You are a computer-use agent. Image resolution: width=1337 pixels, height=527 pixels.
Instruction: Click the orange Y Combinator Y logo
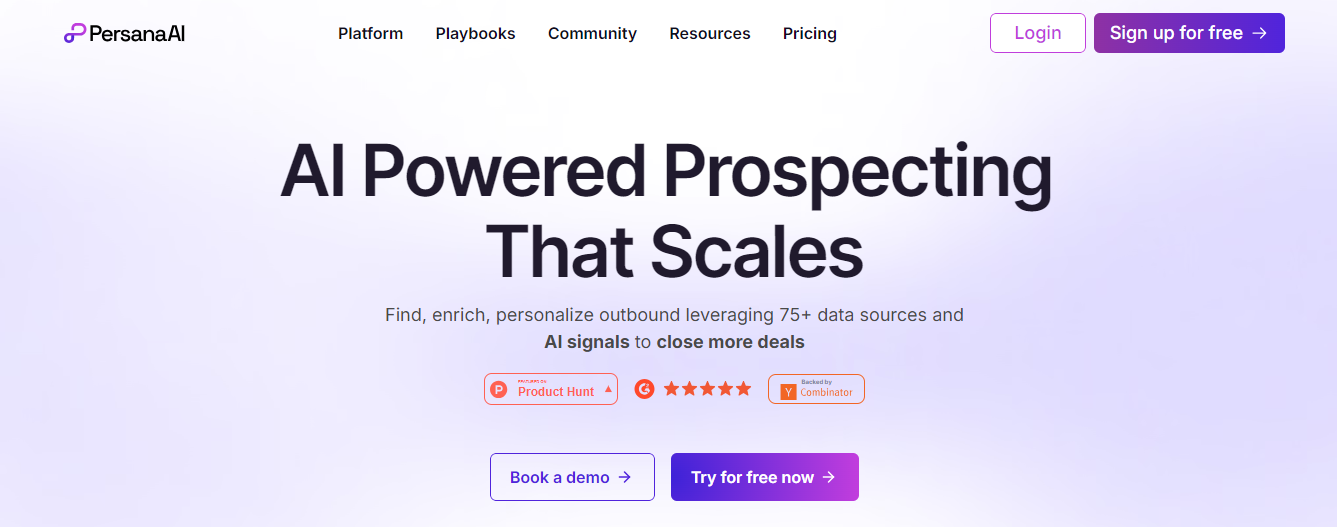pos(788,391)
